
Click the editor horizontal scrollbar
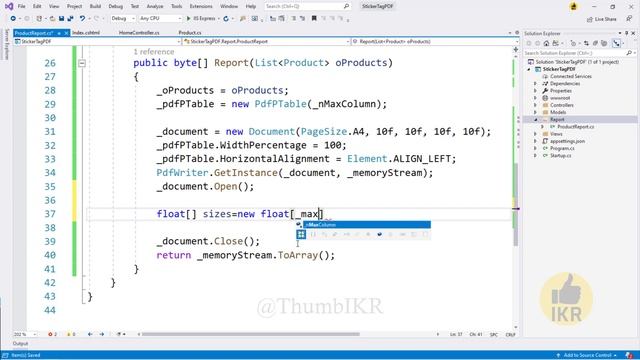[x=251, y=334]
